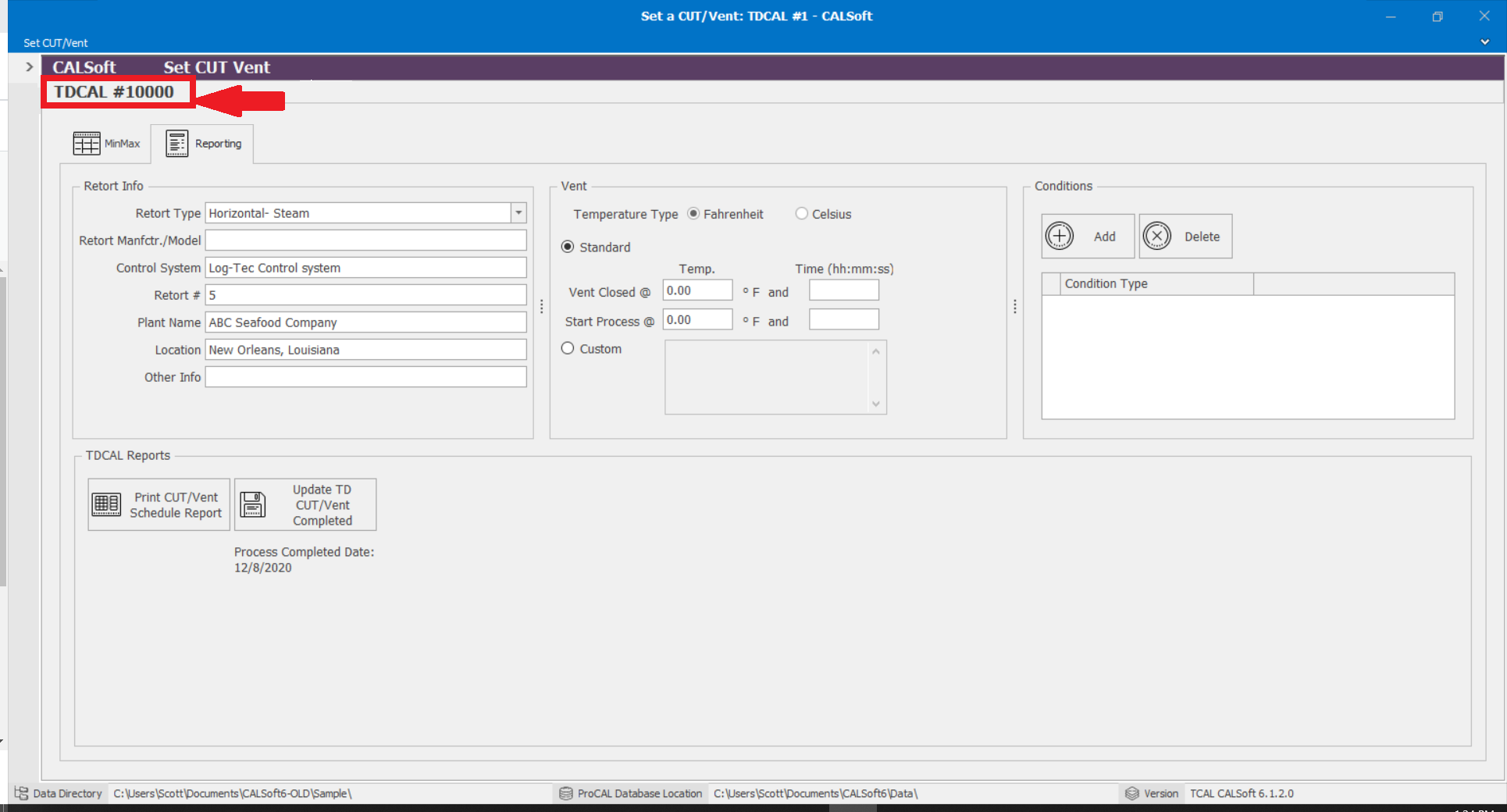Select the Celsius temperature type
This screenshot has width=1507, height=812.
point(801,214)
